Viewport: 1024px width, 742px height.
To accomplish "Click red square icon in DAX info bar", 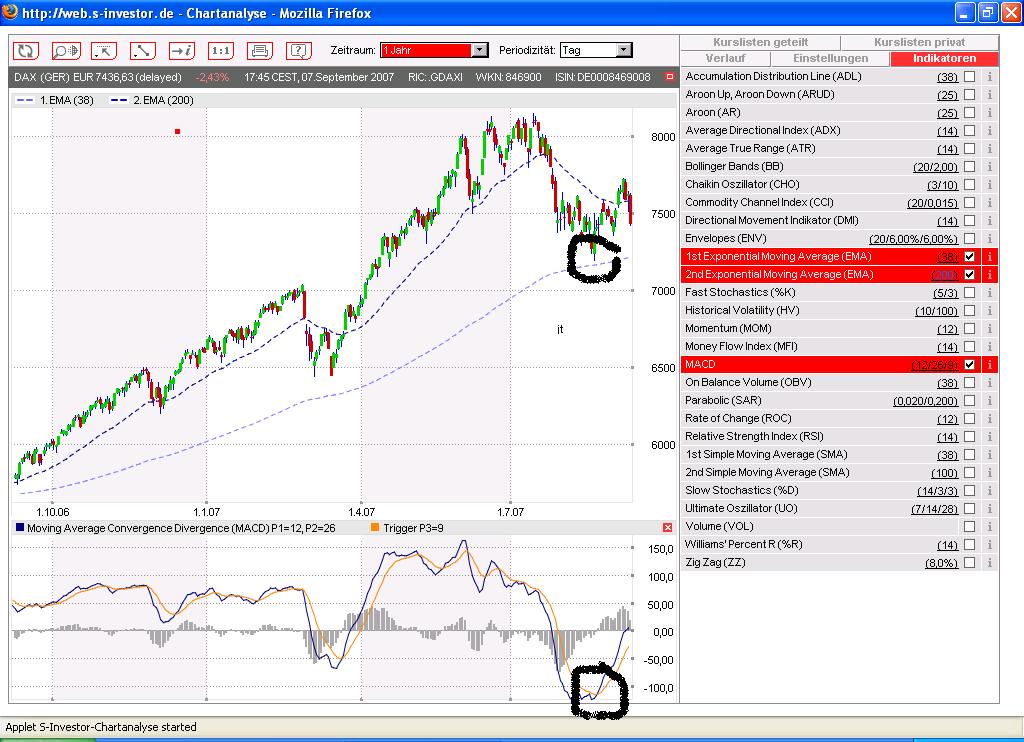I will tap(669, 77).
